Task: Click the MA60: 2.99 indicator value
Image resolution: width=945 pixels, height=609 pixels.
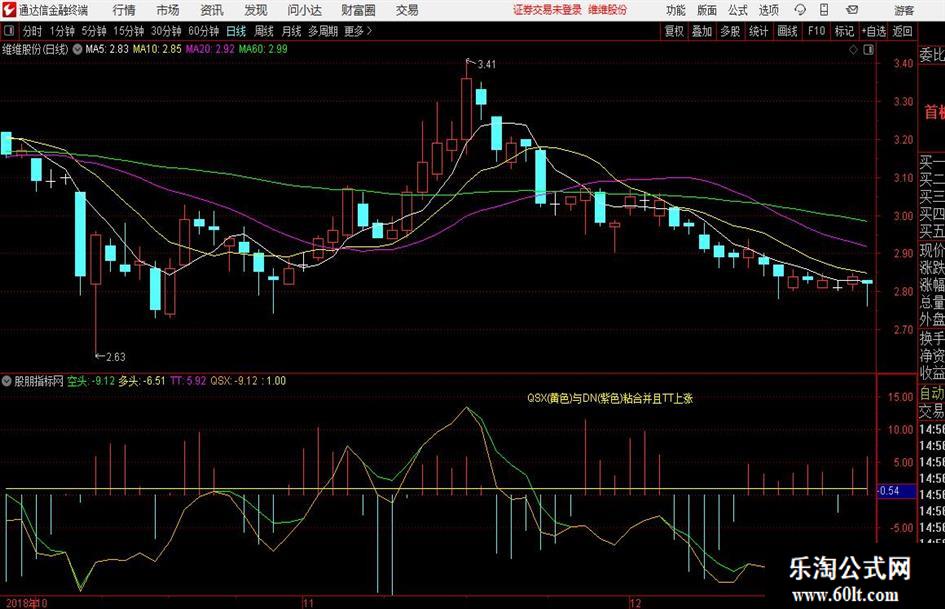Action: (263, 49)
